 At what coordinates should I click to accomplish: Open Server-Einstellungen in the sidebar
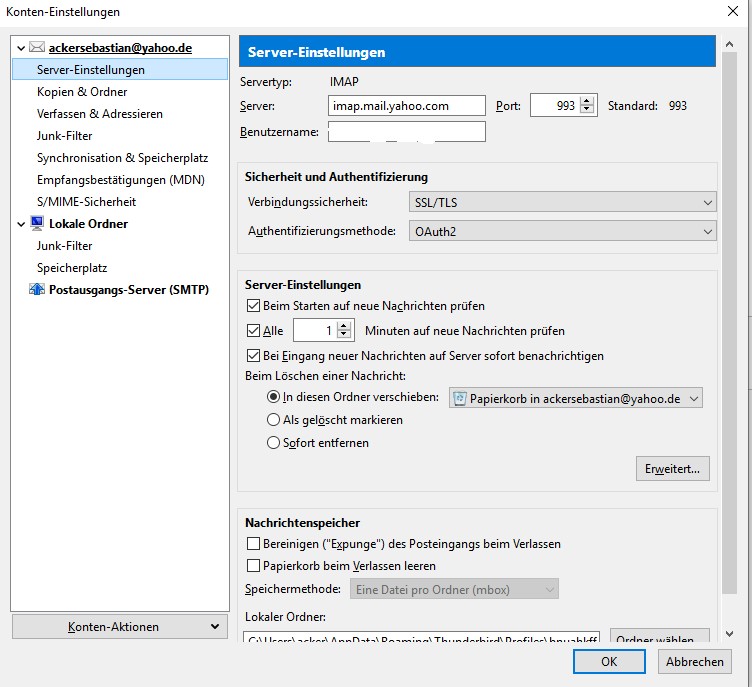(x=120, y=70)
